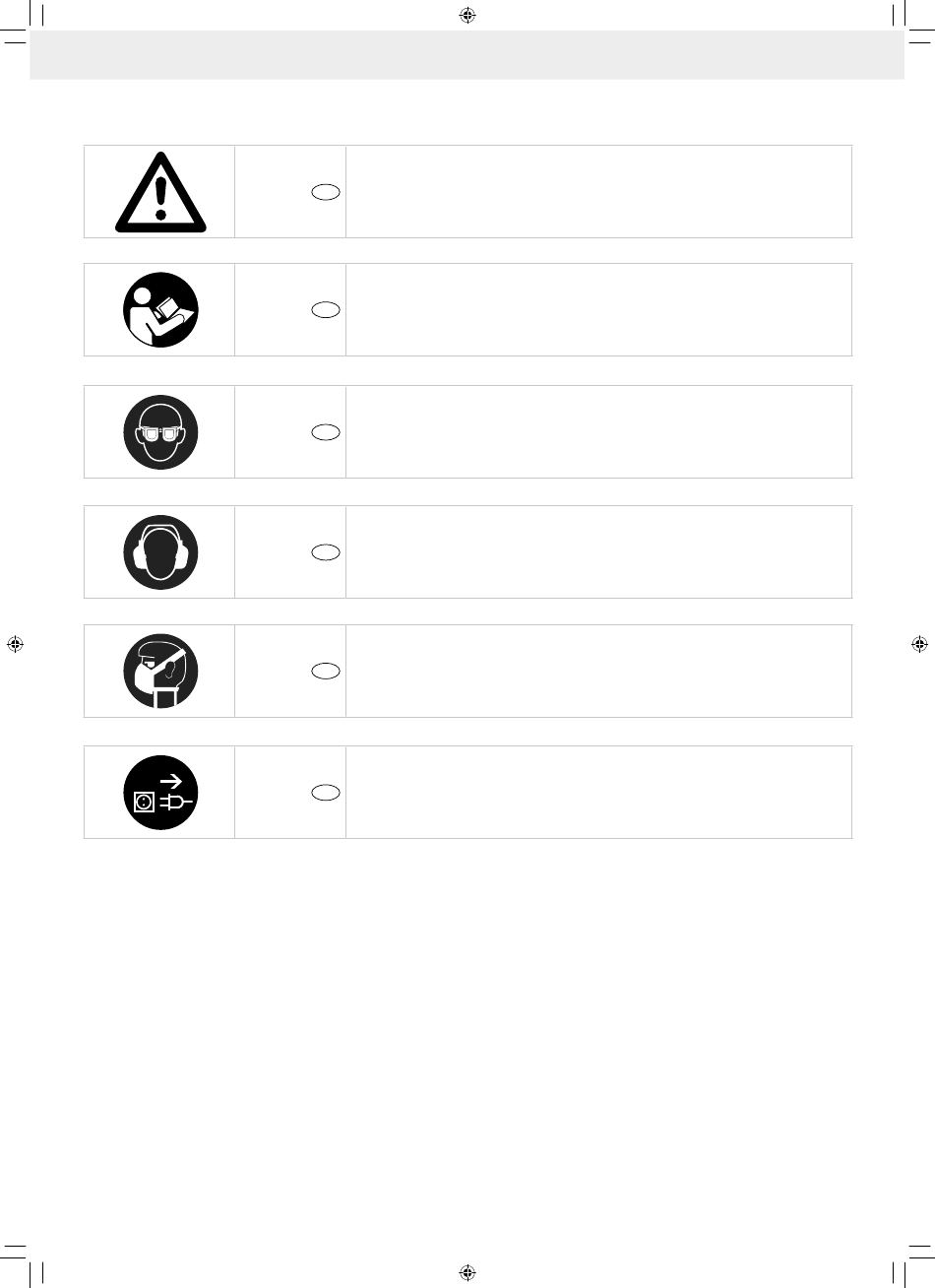Select the oval marker beside ear protection symbol

(327, 552)
